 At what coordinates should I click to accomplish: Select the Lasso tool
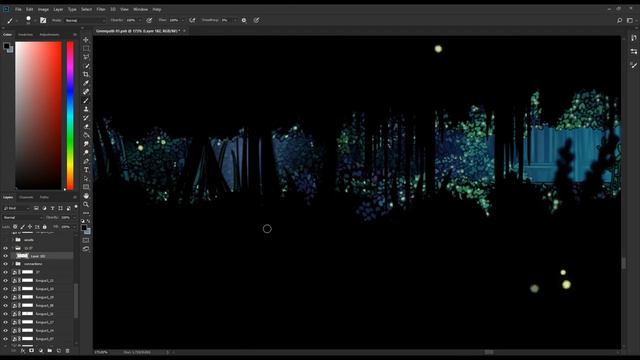(x=86, y=57)
